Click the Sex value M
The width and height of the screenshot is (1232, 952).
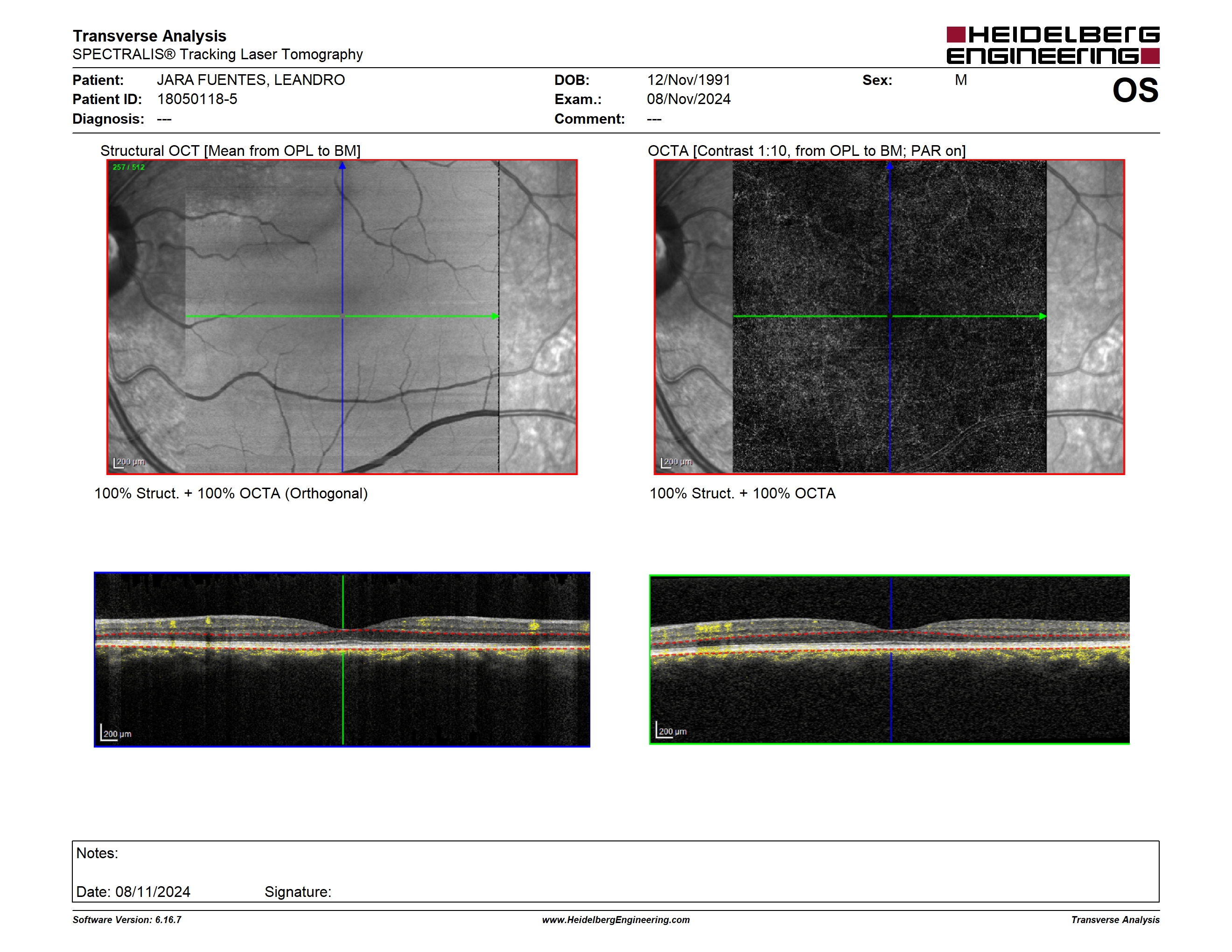coord(961,80)
